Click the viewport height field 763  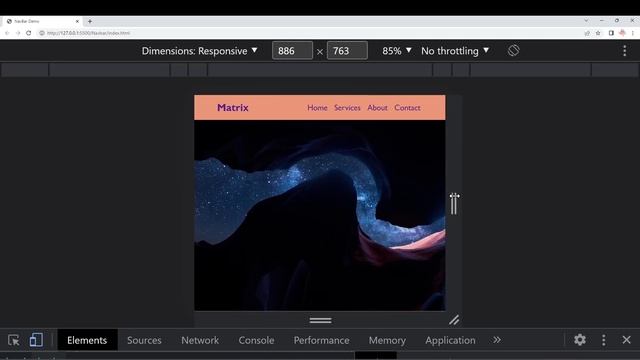coord(347,51)
